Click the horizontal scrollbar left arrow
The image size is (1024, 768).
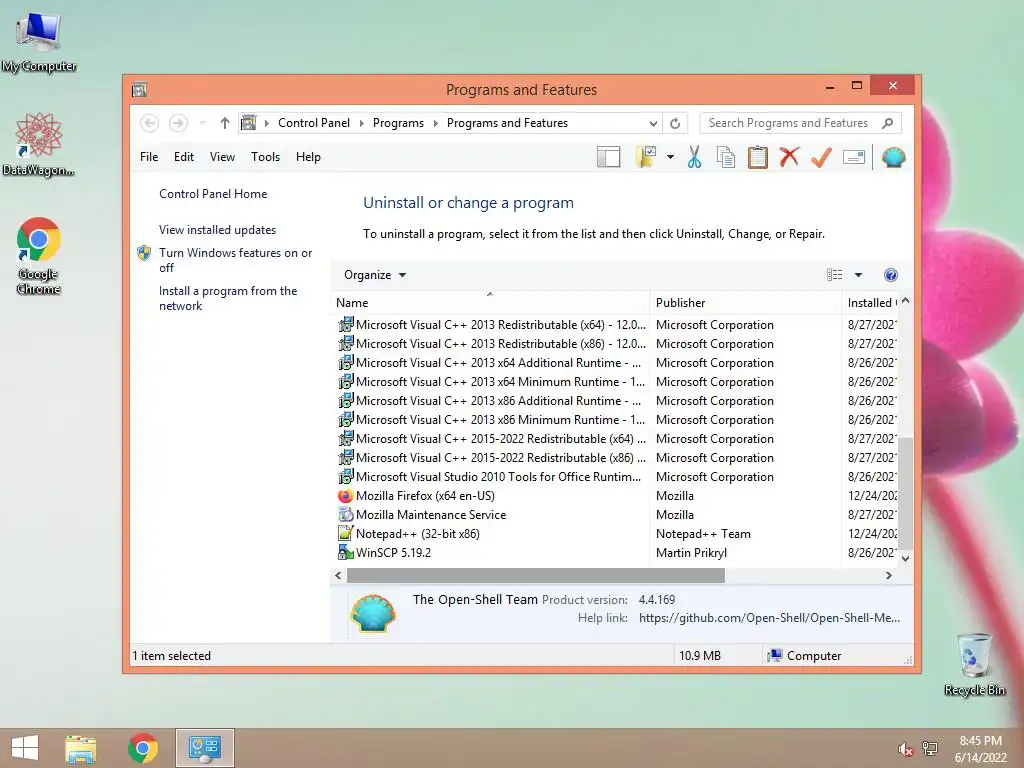(x=338, y=575)
